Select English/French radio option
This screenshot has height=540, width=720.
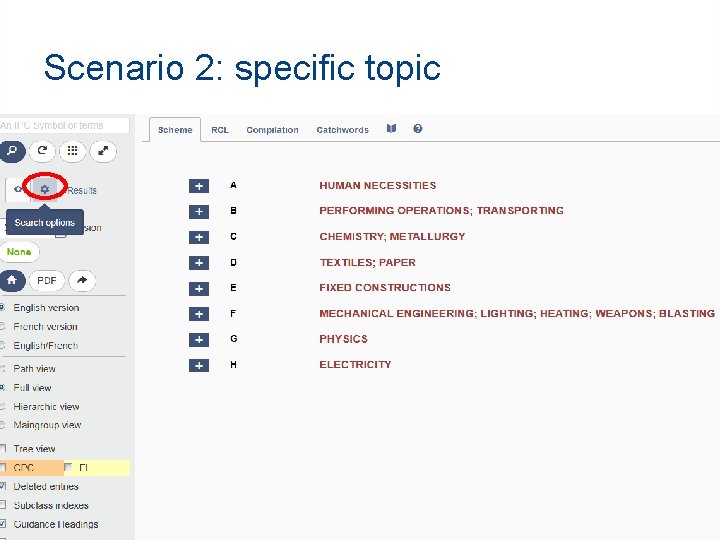tap(2, 345)
